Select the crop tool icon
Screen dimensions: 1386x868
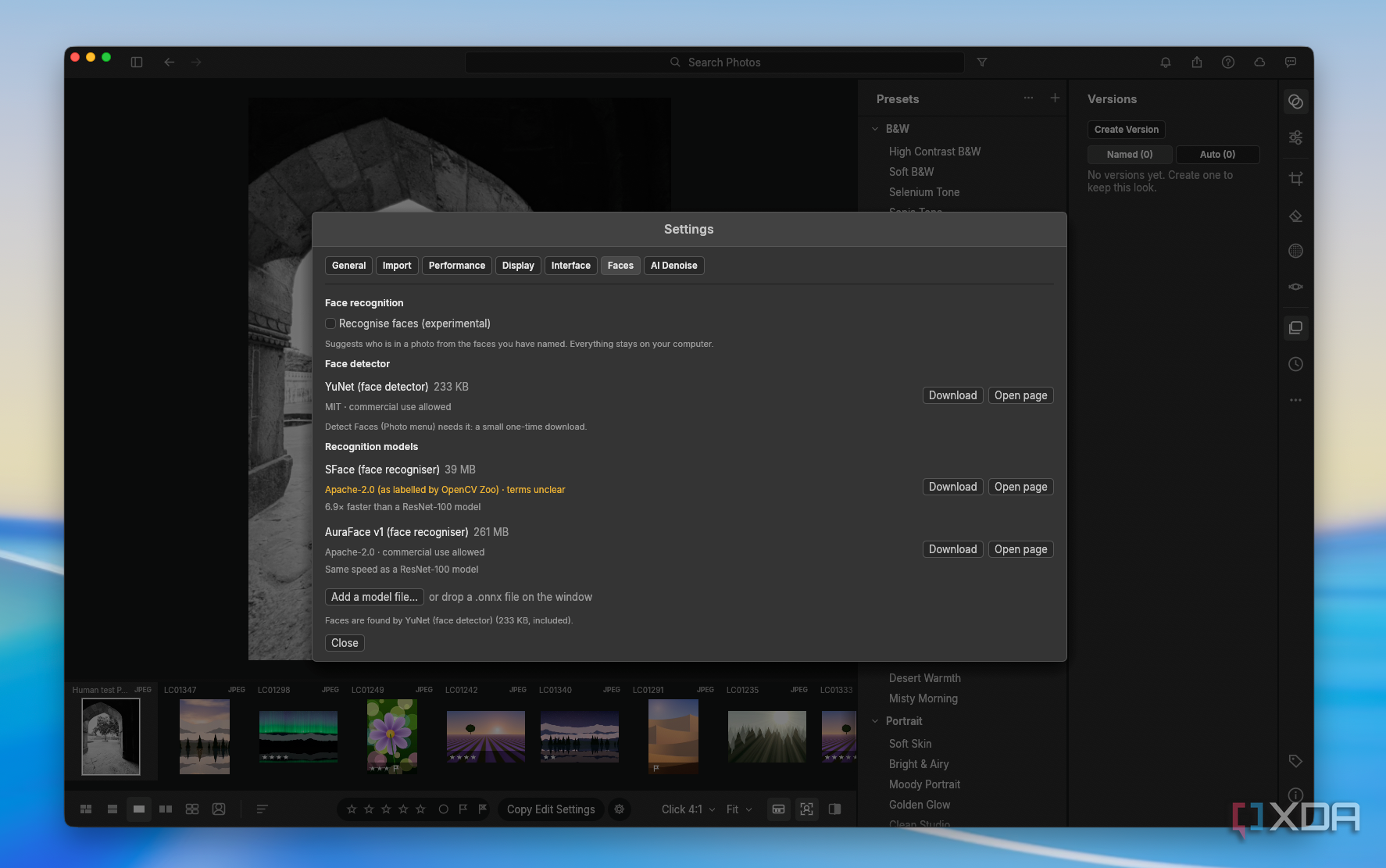[x=1295, y=178]
